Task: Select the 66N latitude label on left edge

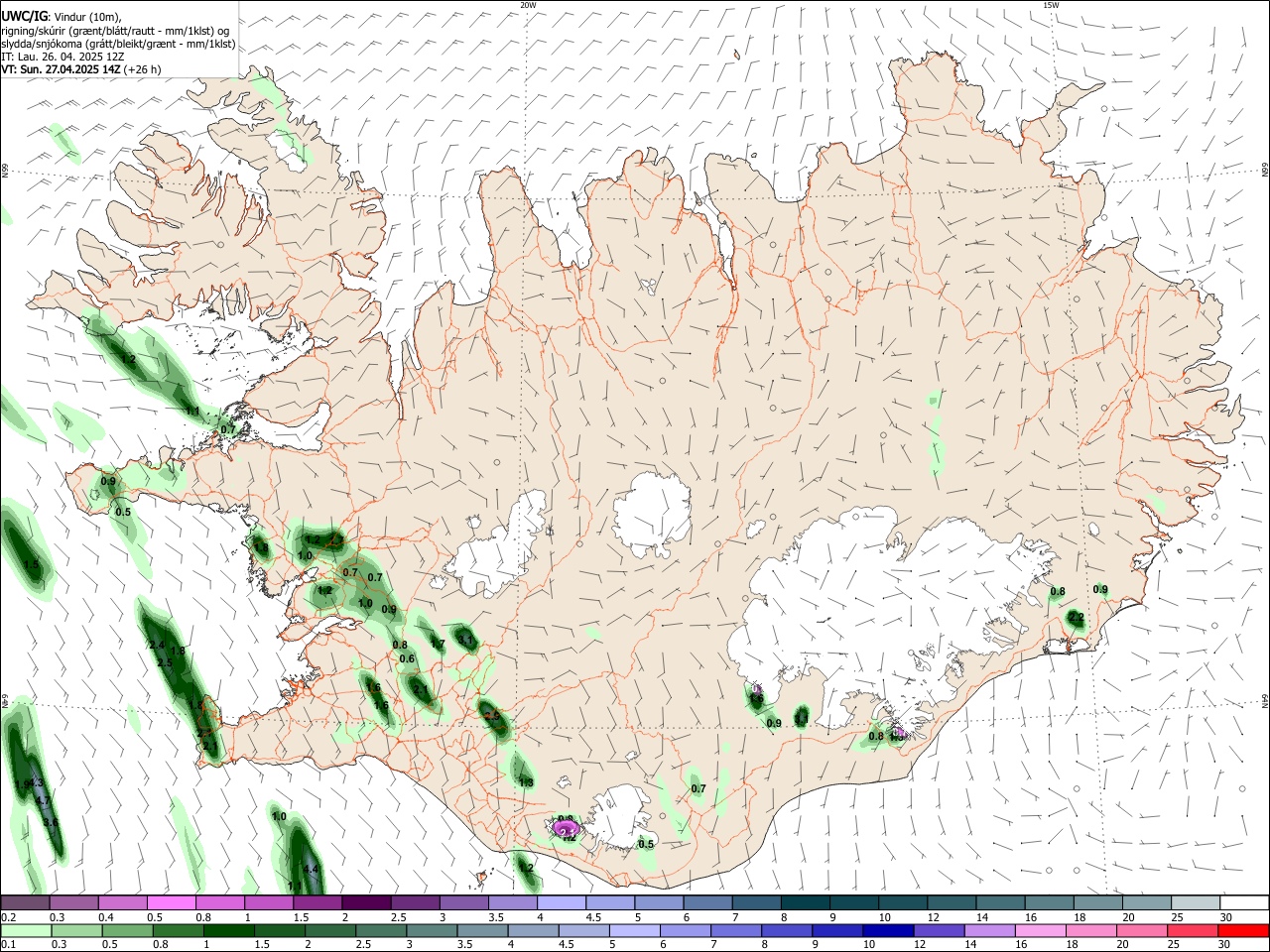Action: [5, 172]
